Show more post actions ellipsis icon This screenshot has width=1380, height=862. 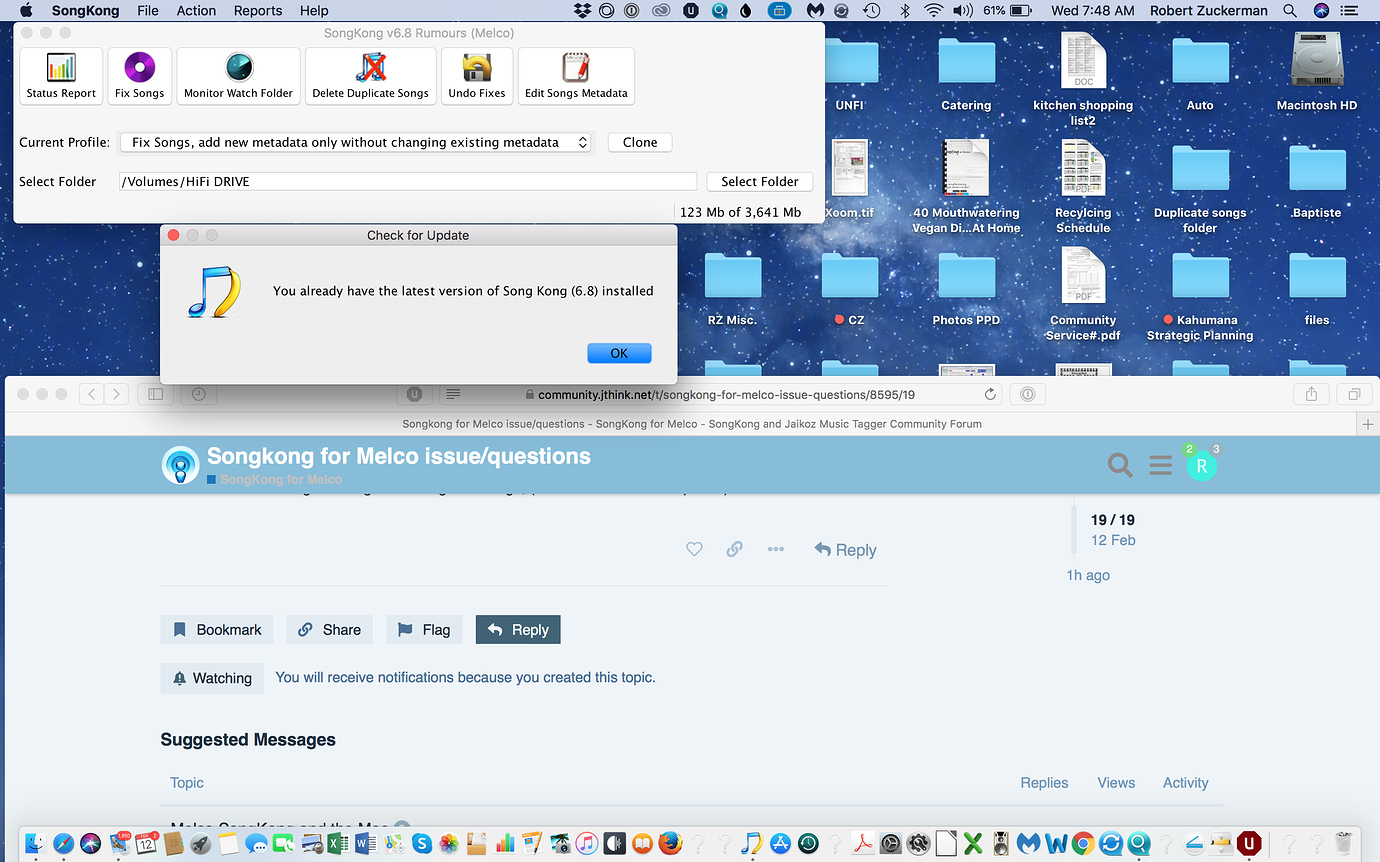[775, 549]
